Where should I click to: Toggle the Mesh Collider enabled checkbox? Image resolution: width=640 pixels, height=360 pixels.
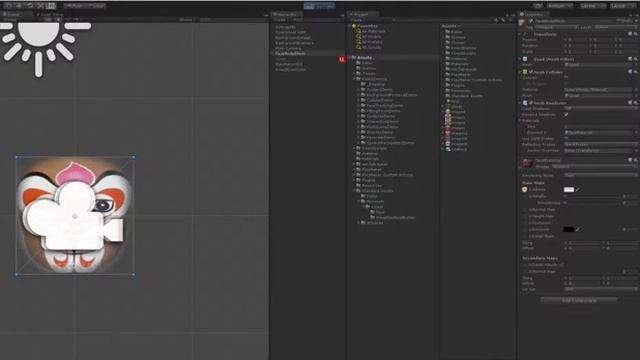(531, 72)
